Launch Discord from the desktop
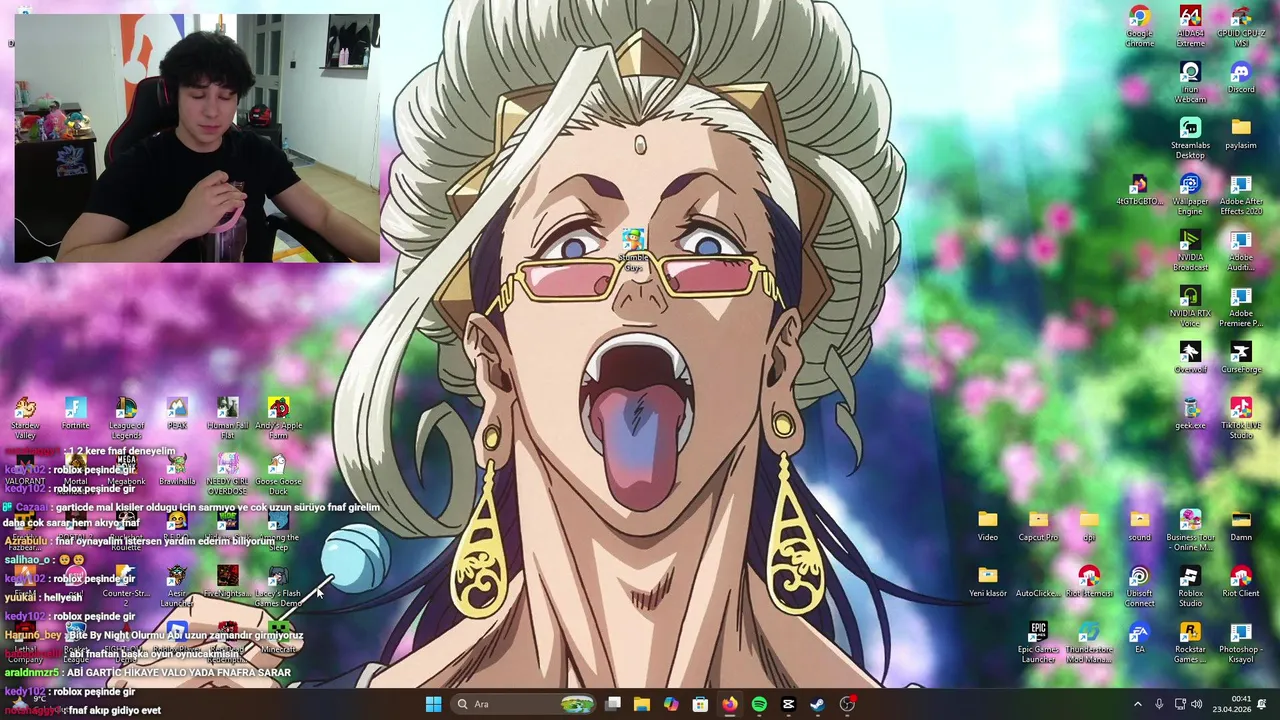The width and height of the screenshot is (1280, 720). pyautogui.click(x=1241, y=78)
